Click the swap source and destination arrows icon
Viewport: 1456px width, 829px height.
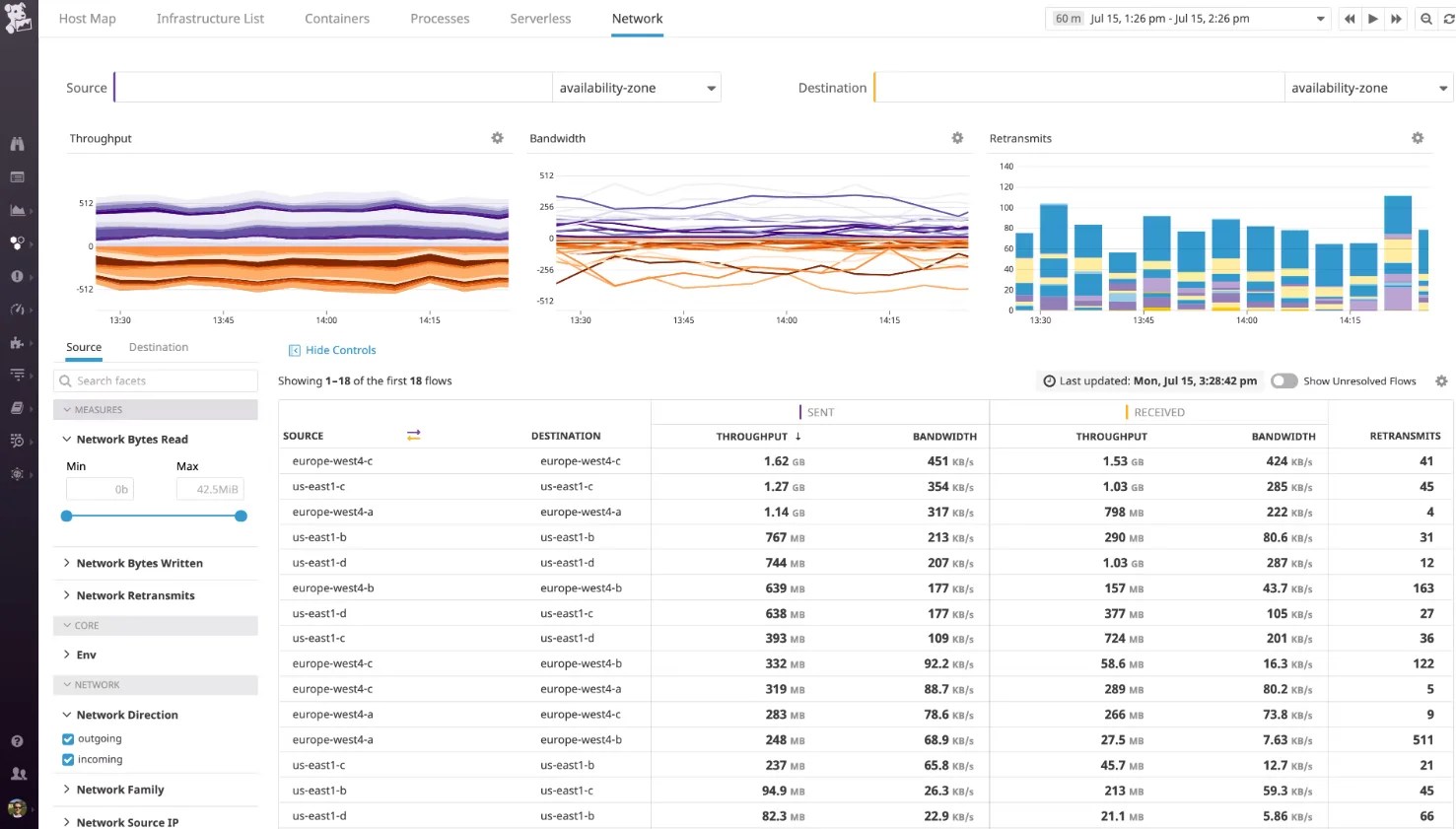pyautogui.click(x=413, y=435)
